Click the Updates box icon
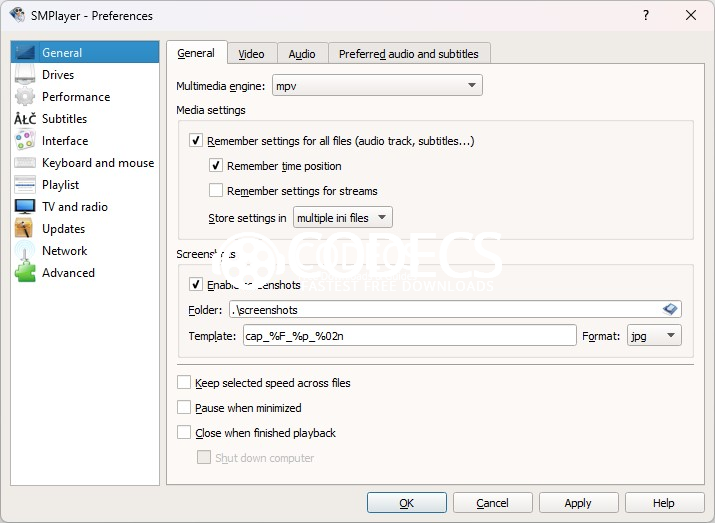Screen dimensions: 715x523 click(x=23, y=228)
